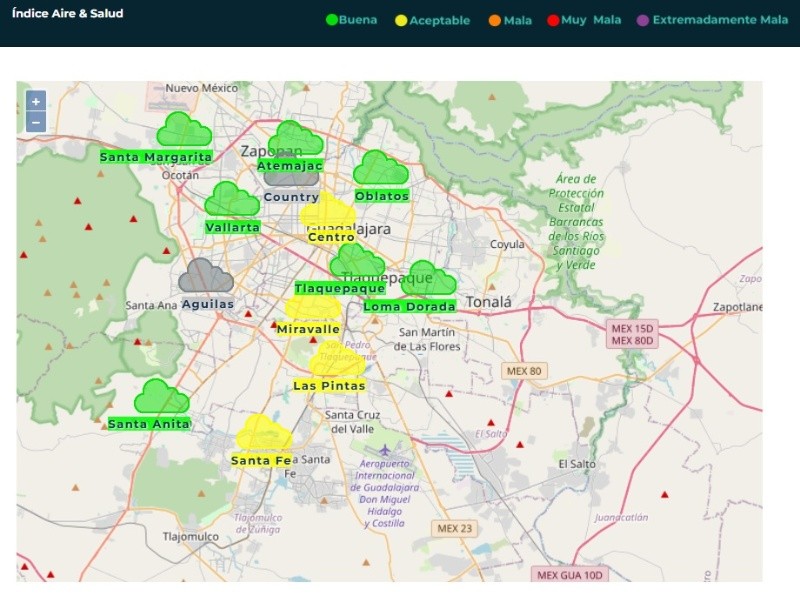Select the Atemajac station cloud marker
Viewport: 800px width, 595px height.
[x=295, y=138]
